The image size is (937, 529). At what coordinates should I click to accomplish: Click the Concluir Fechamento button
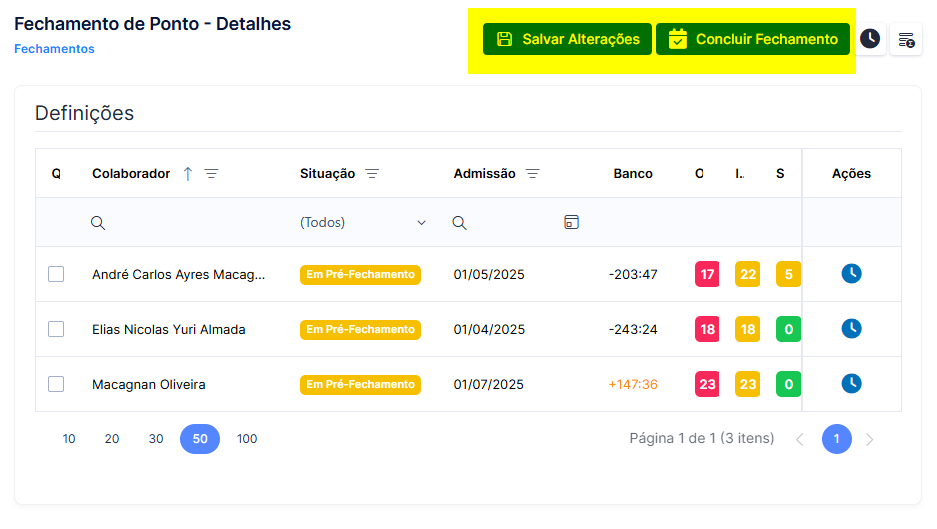(753, 39)
